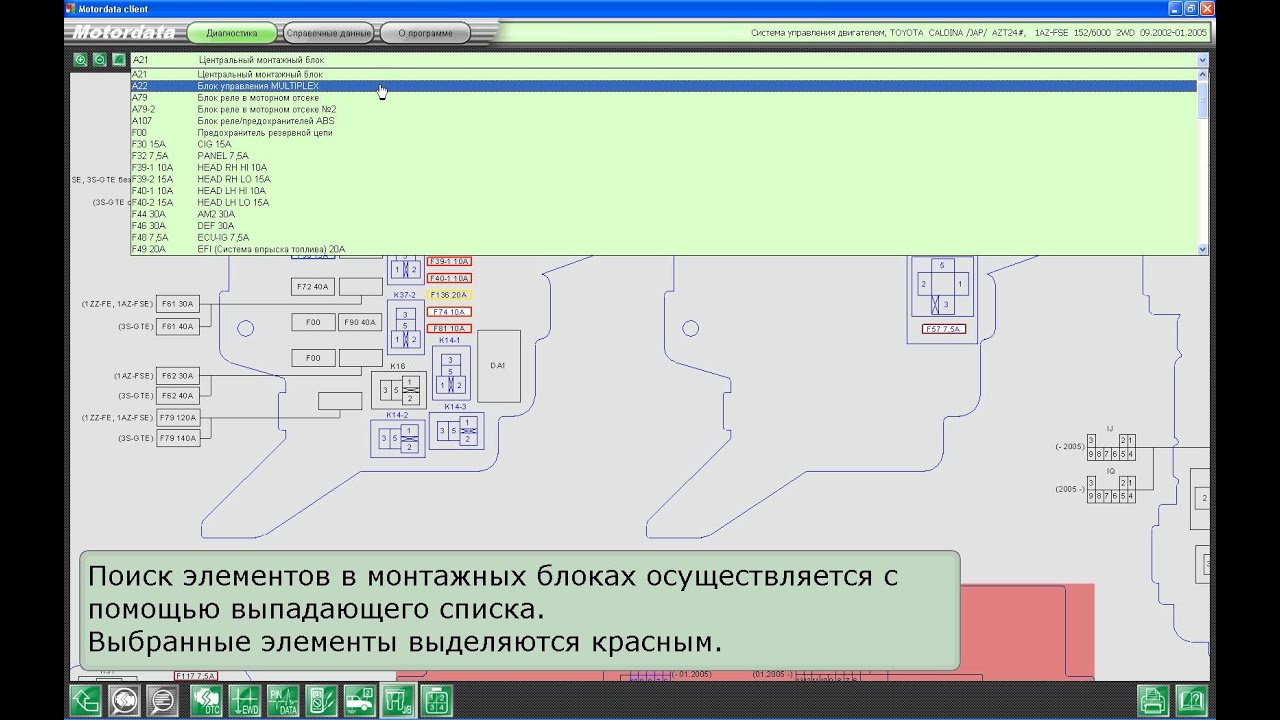Image resolution: width=1280 pixels, height=720 pixels.
Task: Open the Диагностика tab
Action: click(x=231, y=33)
